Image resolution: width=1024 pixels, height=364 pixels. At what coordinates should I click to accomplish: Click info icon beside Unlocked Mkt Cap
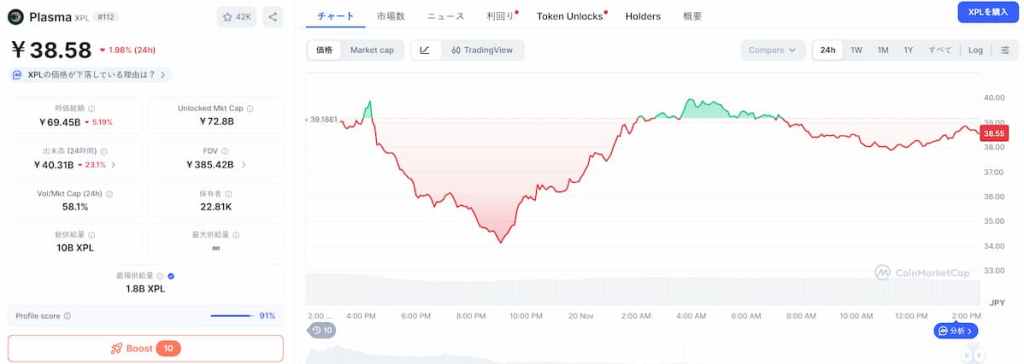point(250,108)
